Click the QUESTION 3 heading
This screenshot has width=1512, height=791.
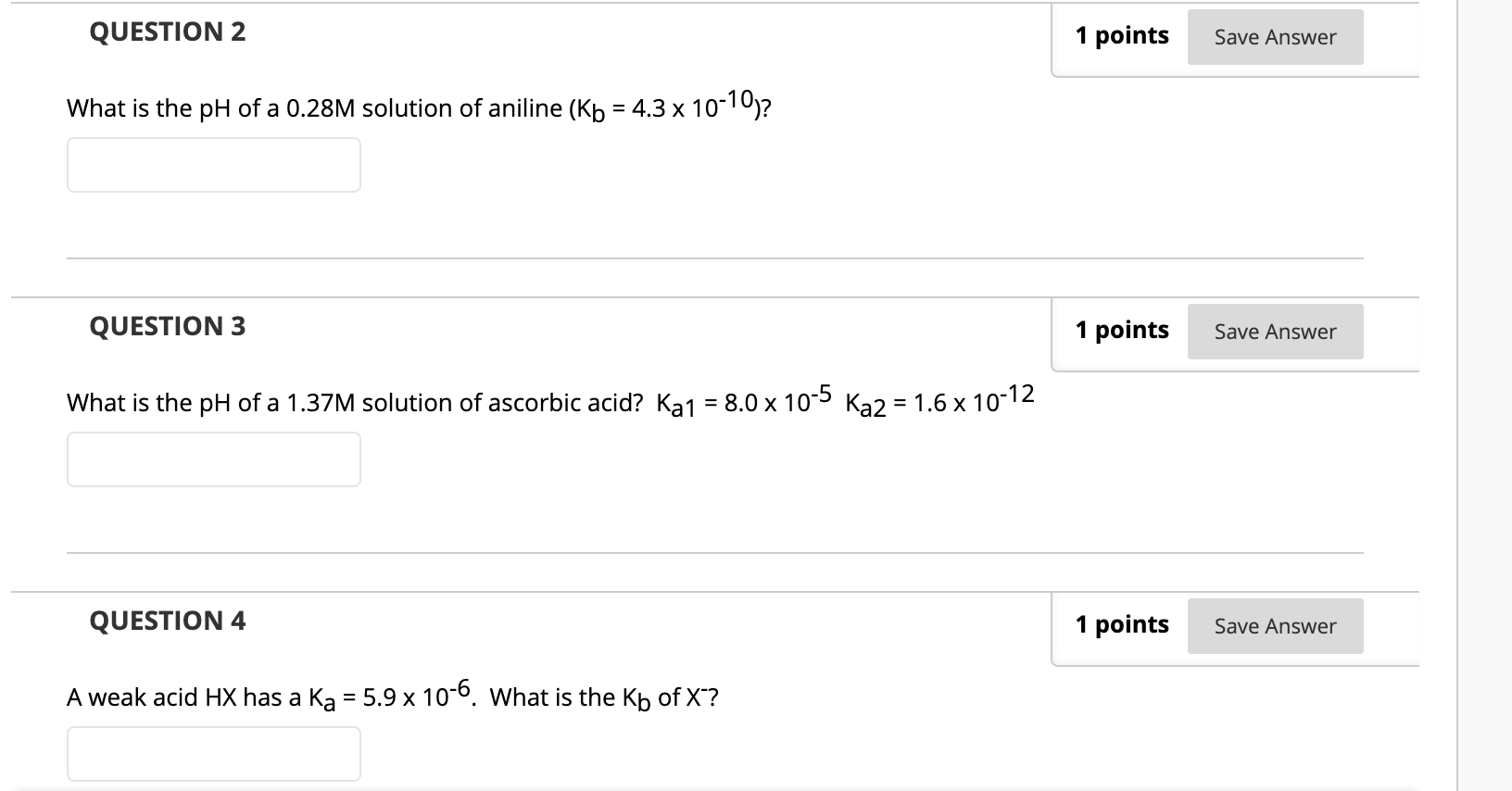(x=167, y=326)
